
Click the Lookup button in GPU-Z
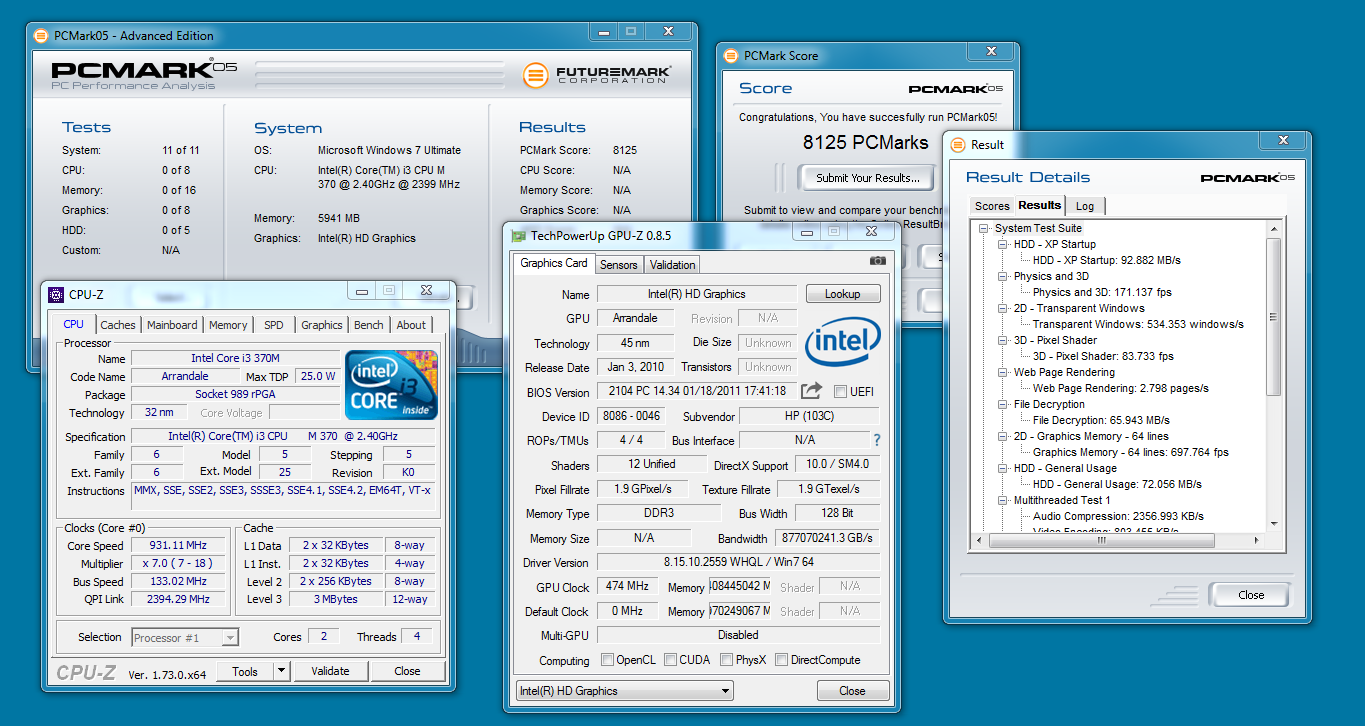pos(843,294)
